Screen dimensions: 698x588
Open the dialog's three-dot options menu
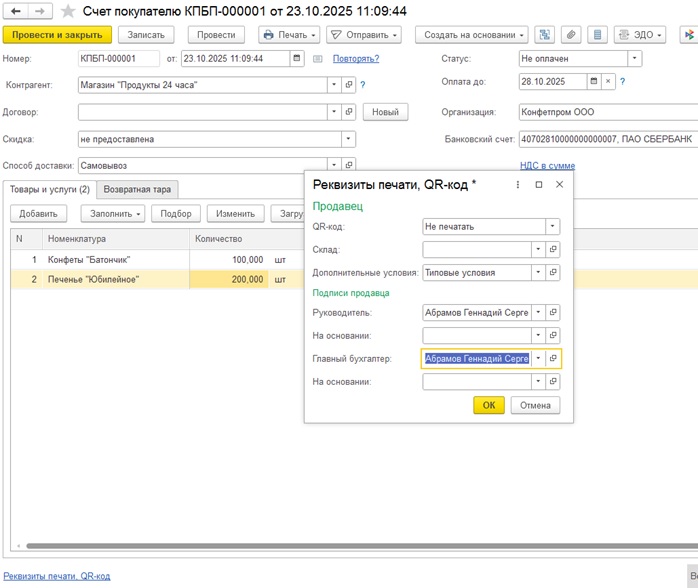tap(517, 184)
